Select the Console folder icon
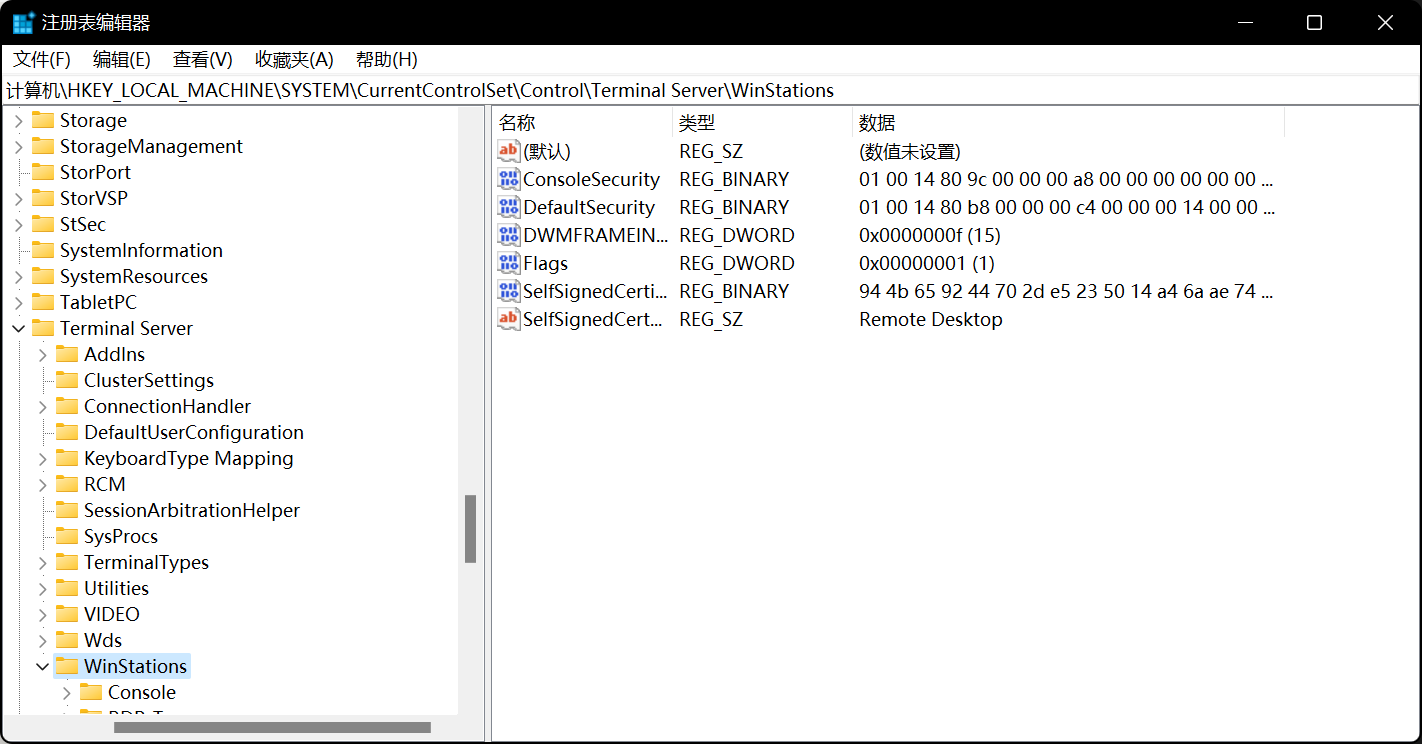Screen dimensions: 1422x744 [x=91, y=692]
